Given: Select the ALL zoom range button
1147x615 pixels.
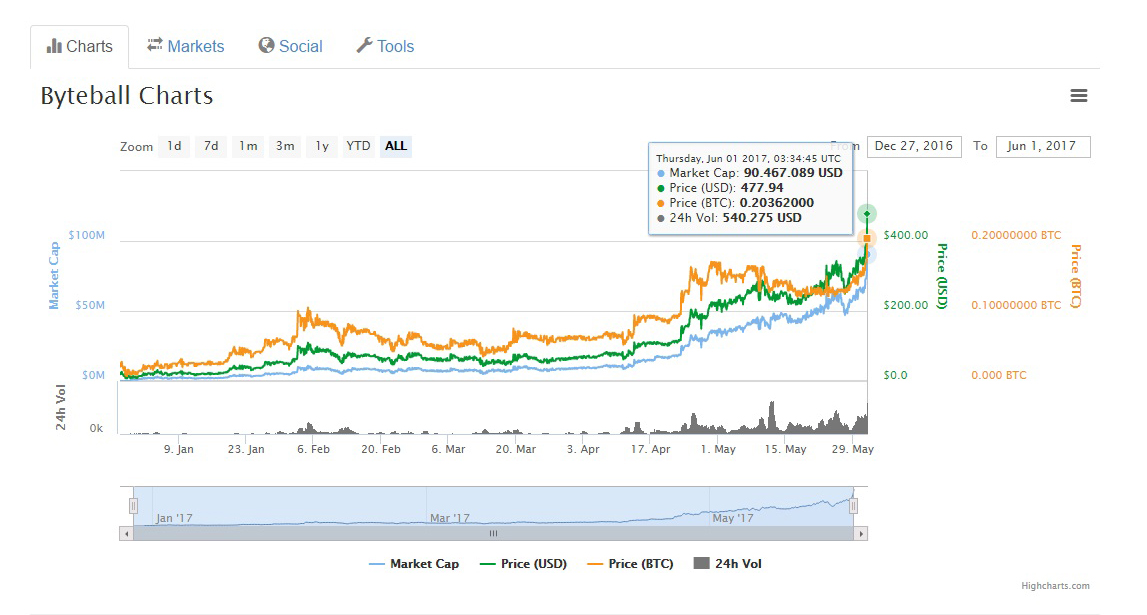Looking at the screenshot, I should (396, 146).
